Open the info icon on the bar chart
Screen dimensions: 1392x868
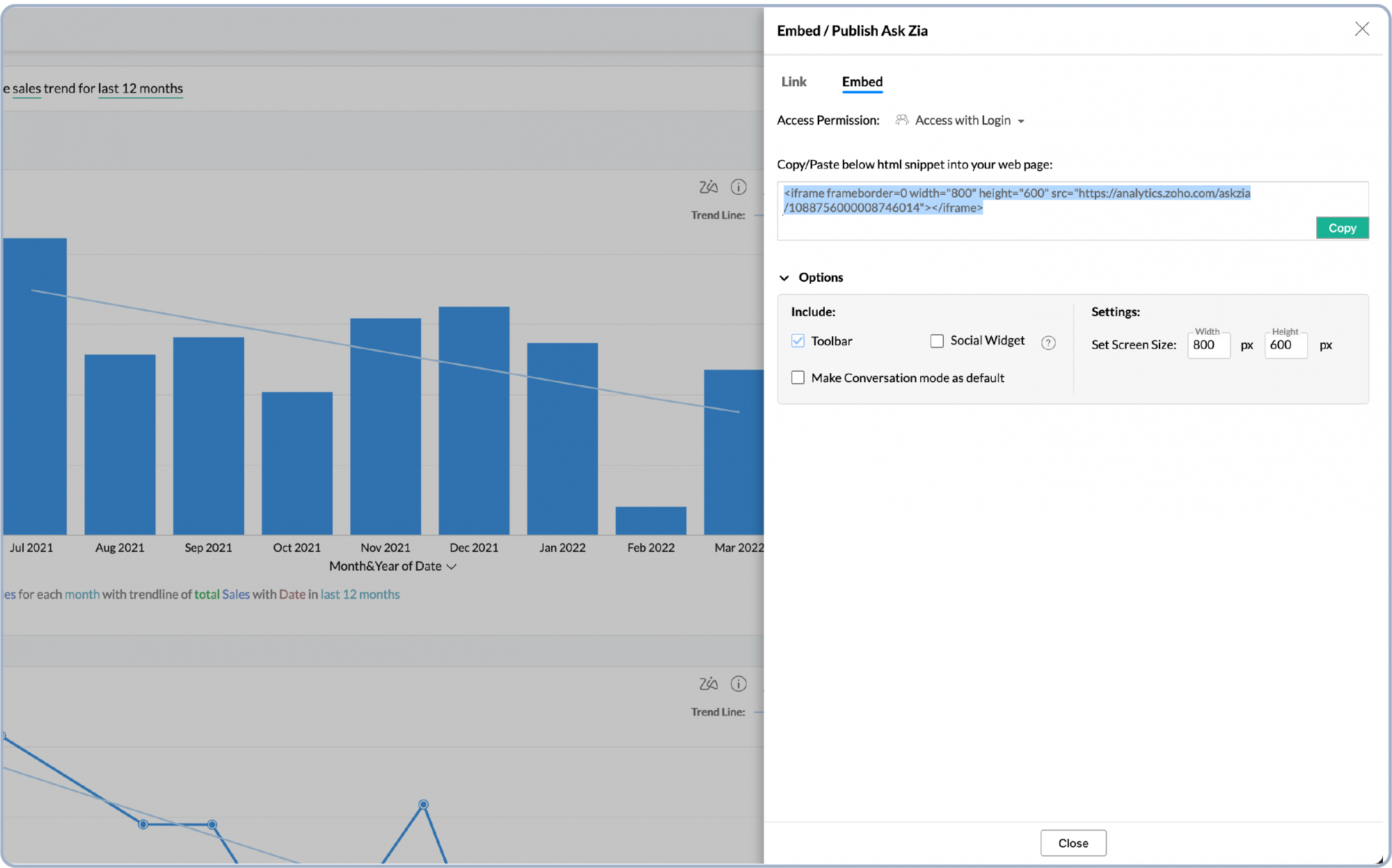738,187
